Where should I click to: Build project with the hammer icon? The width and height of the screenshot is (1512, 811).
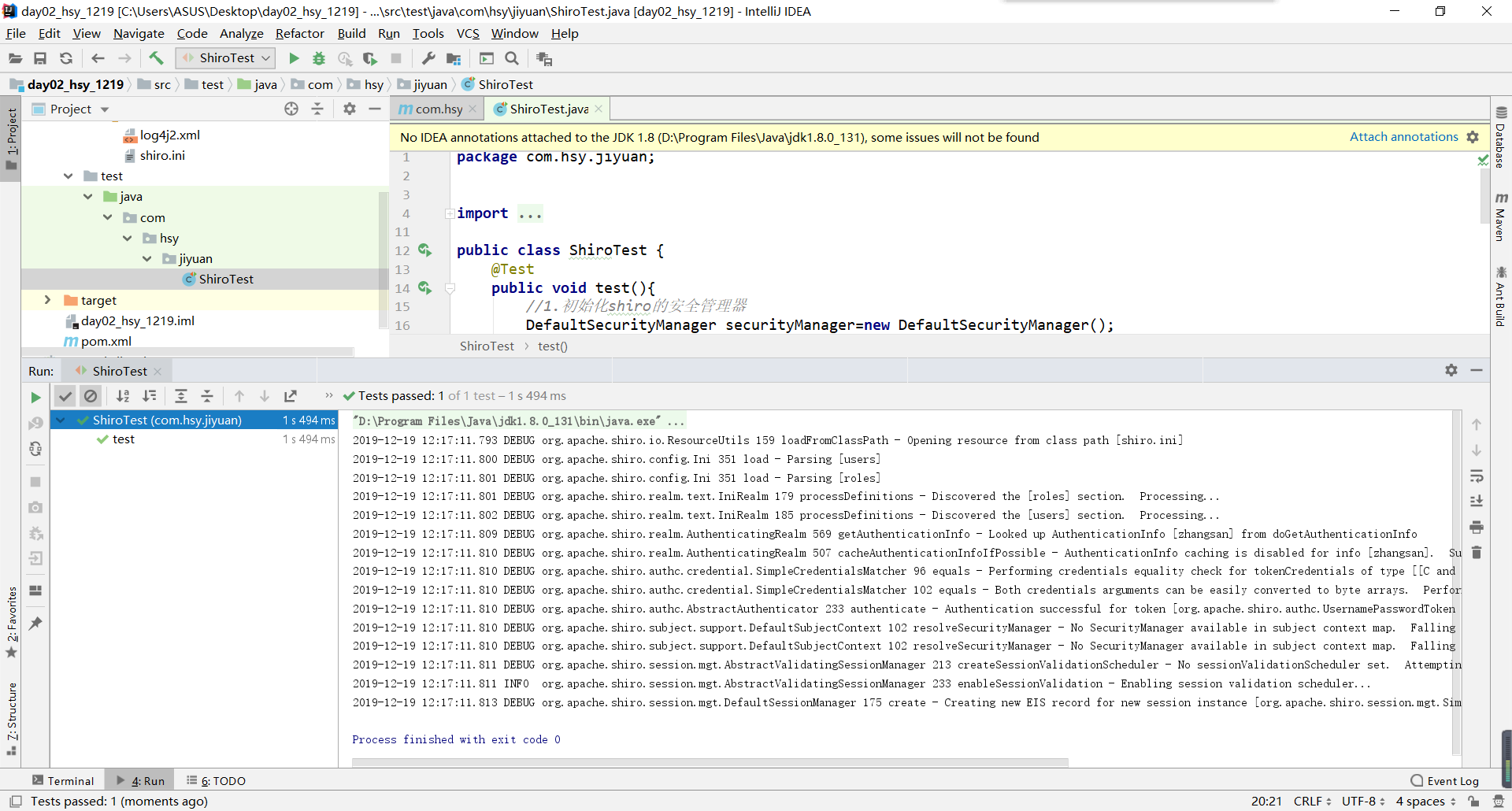pyautogui.click(x=156, y=58)
